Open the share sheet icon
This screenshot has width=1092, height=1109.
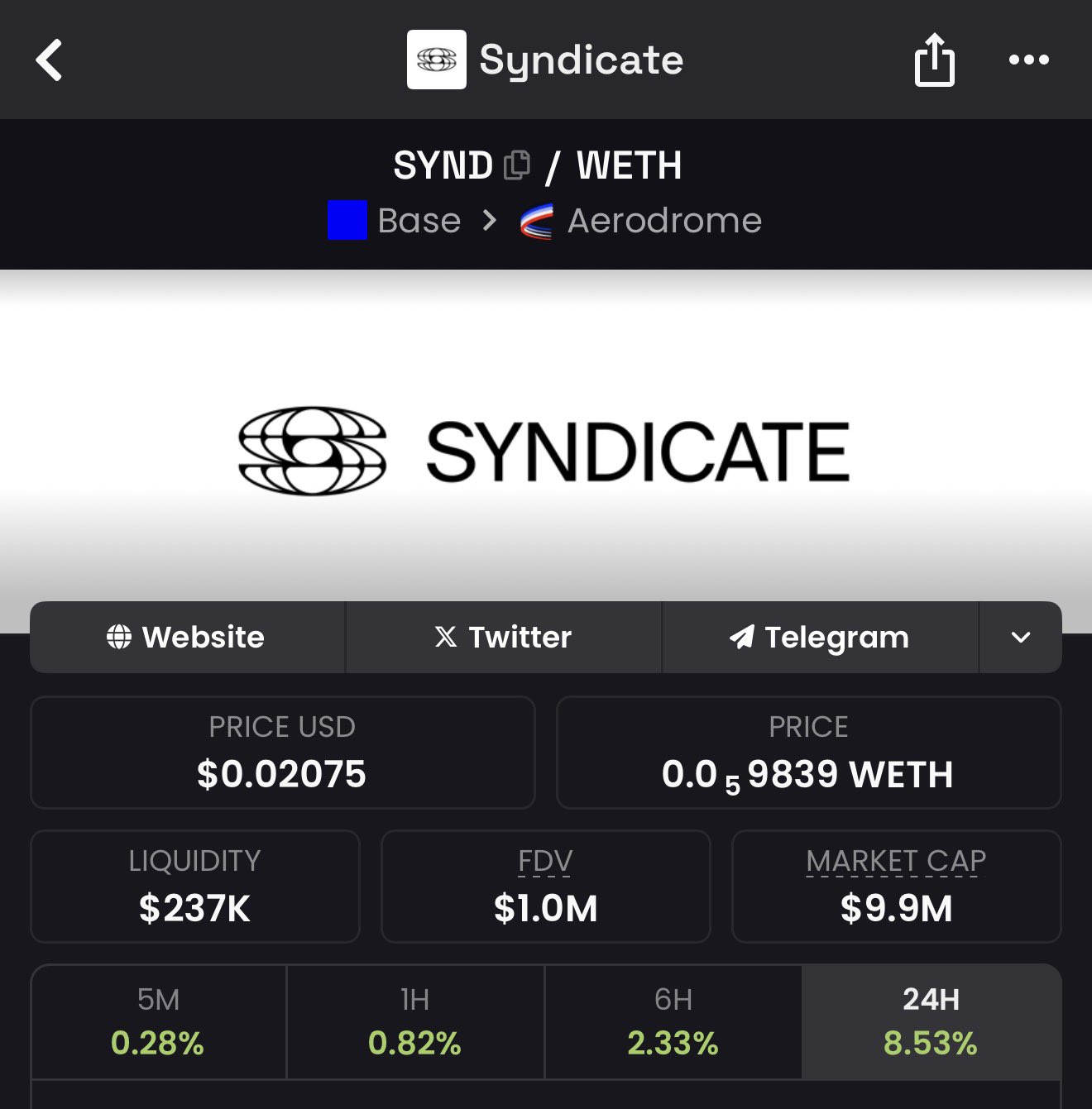934,60
